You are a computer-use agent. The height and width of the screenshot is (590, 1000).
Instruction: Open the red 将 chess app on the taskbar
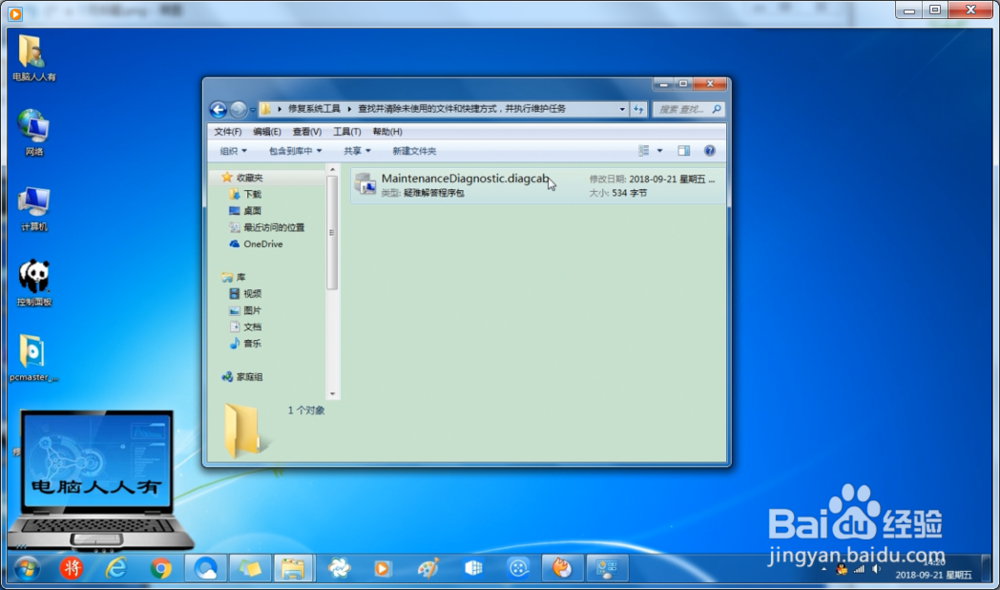coord(71,568)
